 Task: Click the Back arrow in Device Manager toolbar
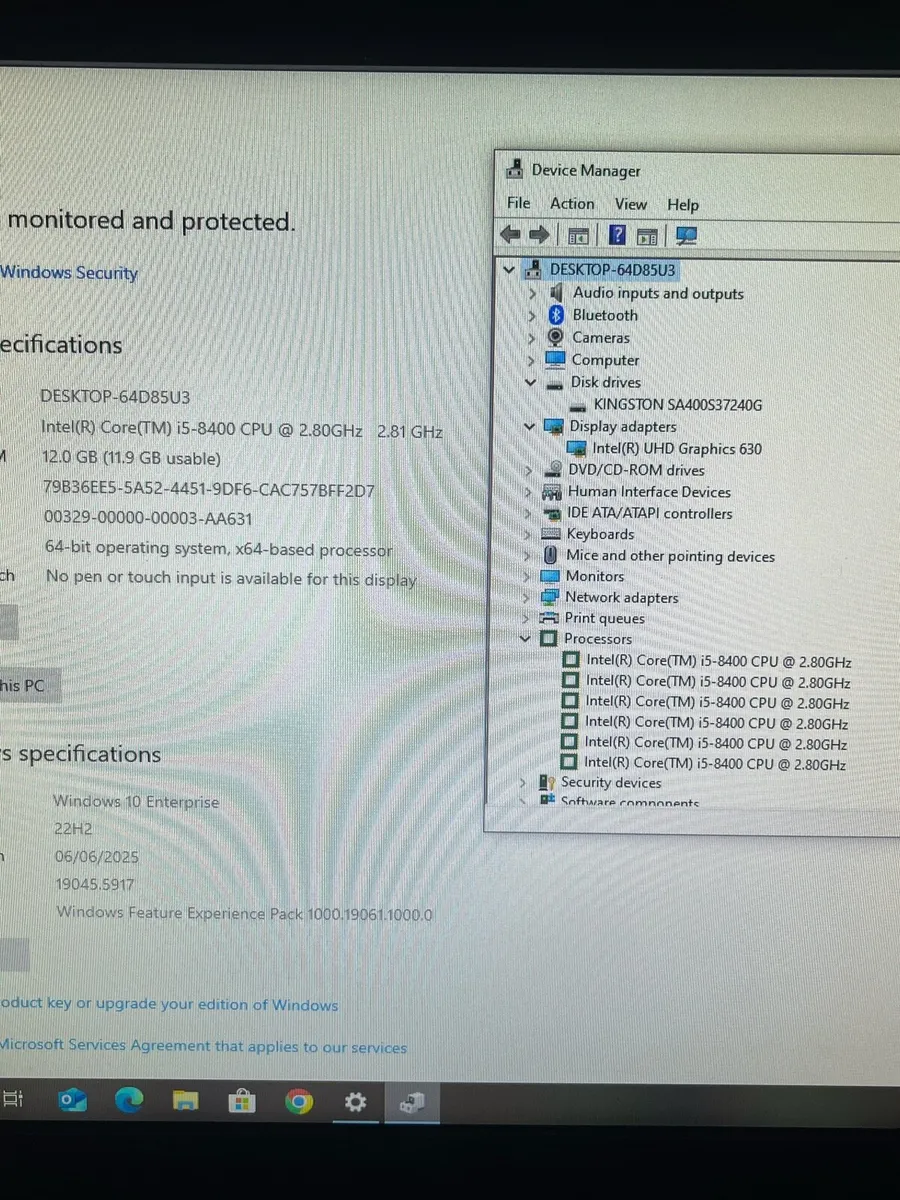click(x=510, y=235)
